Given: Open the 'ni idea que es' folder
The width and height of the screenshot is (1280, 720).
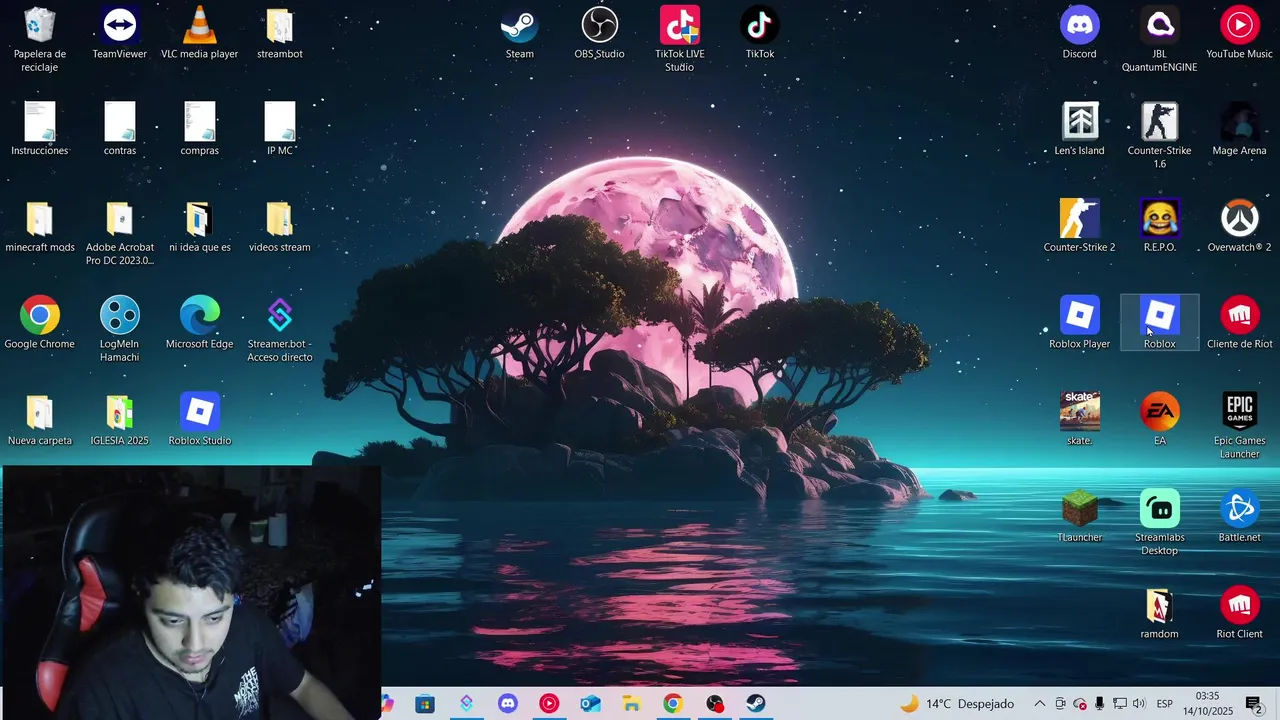Looking at the screenshot, I should pos(200,227).
